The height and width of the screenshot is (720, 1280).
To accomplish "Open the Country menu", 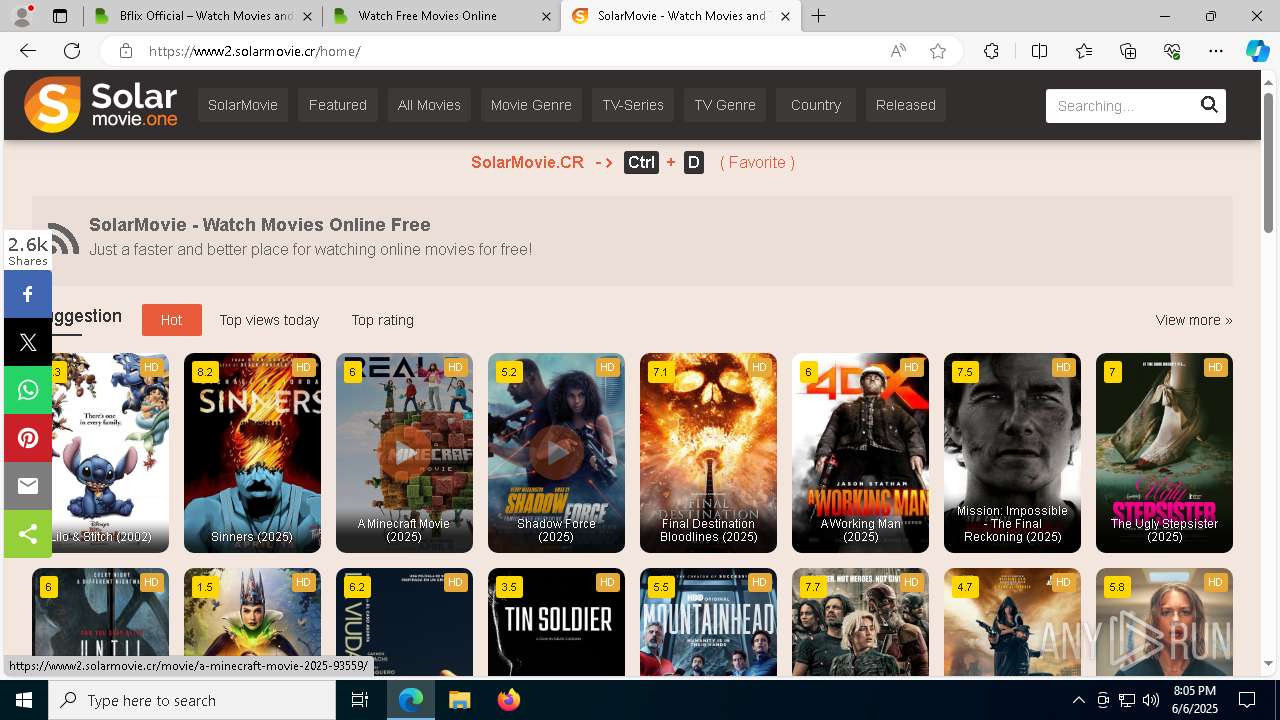I will (x=816, y=105).
